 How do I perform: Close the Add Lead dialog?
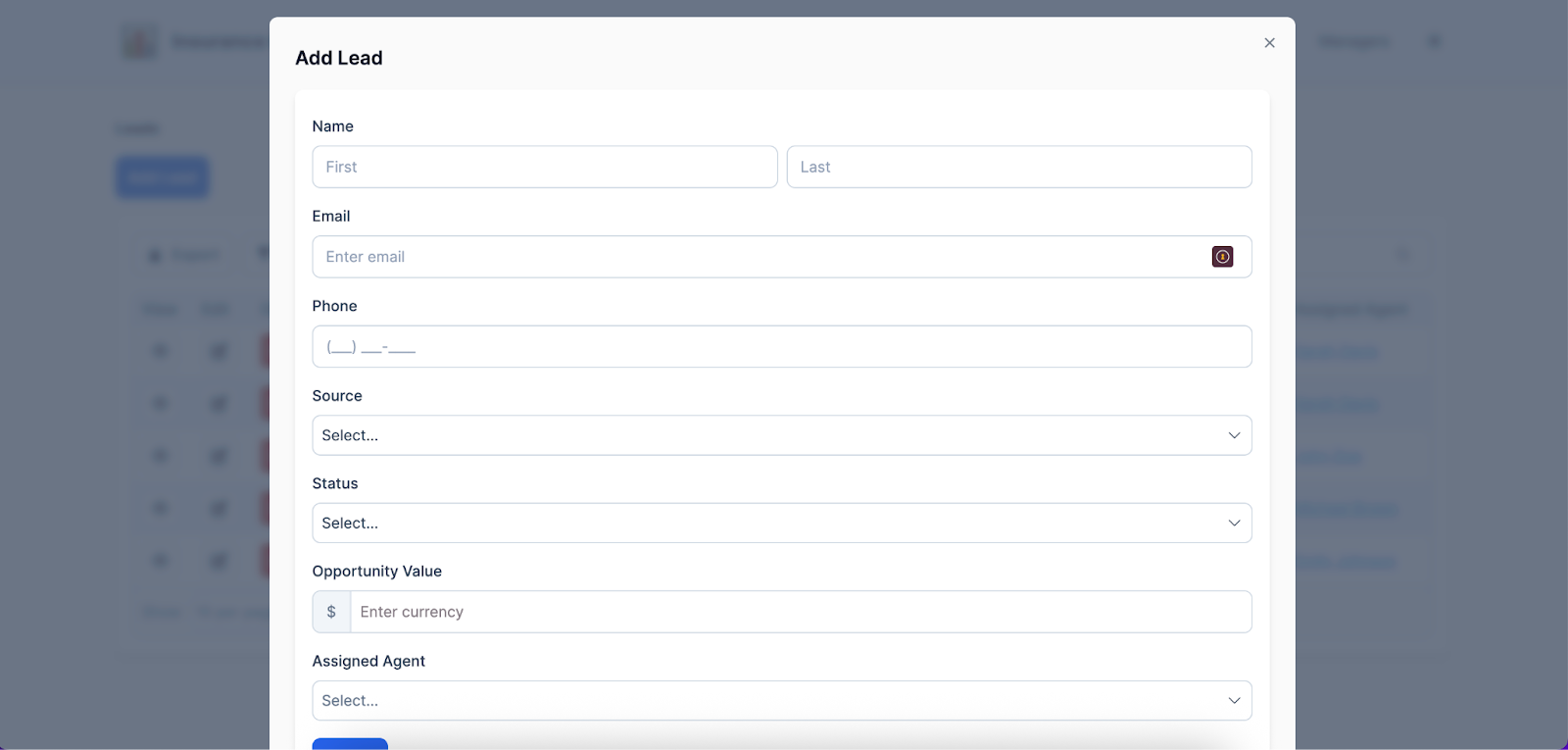click(x=1269, y=43)
